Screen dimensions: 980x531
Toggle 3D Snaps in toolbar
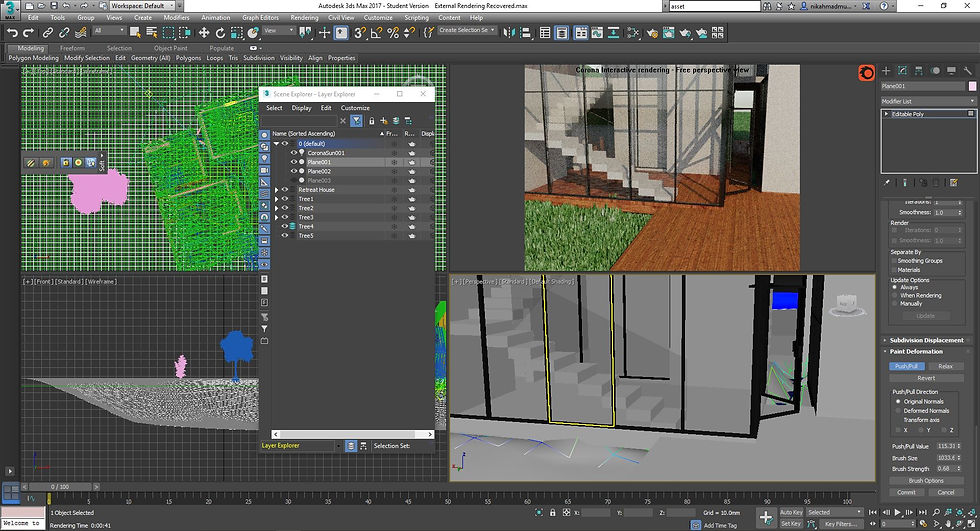click(359, 32)
